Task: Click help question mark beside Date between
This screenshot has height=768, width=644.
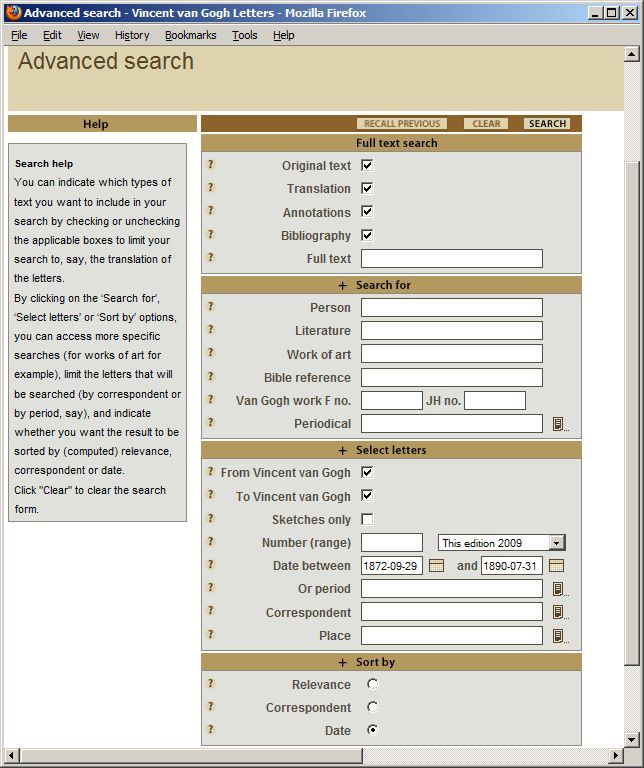Action: 211,564
